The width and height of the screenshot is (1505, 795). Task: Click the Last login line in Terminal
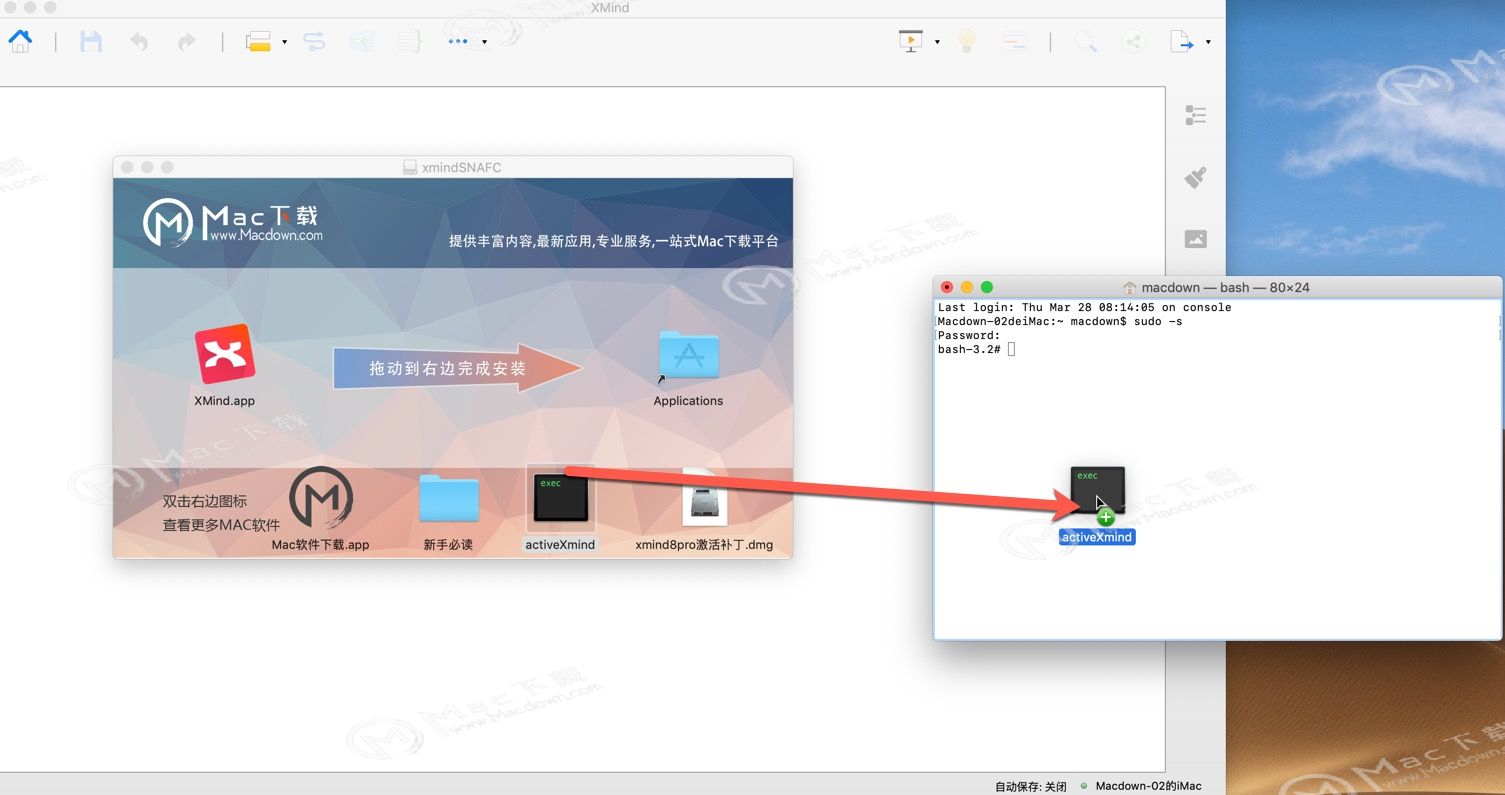click(1084, 308)
